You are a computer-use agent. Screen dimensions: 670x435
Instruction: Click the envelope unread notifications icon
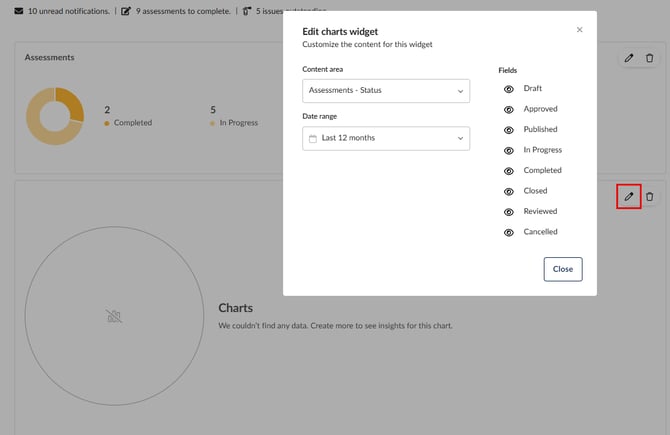tap(19, 11)
